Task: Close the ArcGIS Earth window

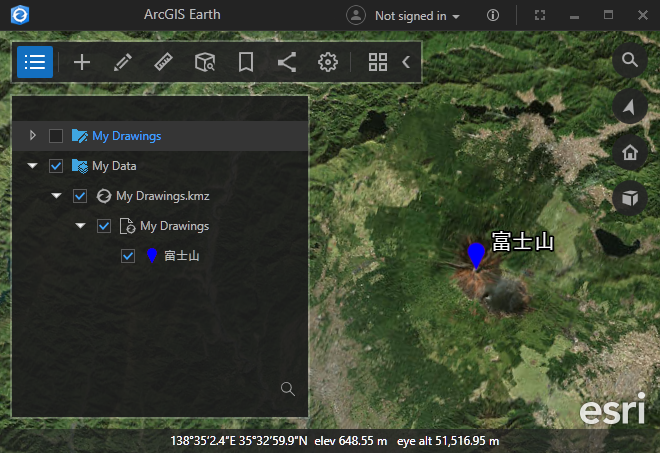Action: click(643, 16)
